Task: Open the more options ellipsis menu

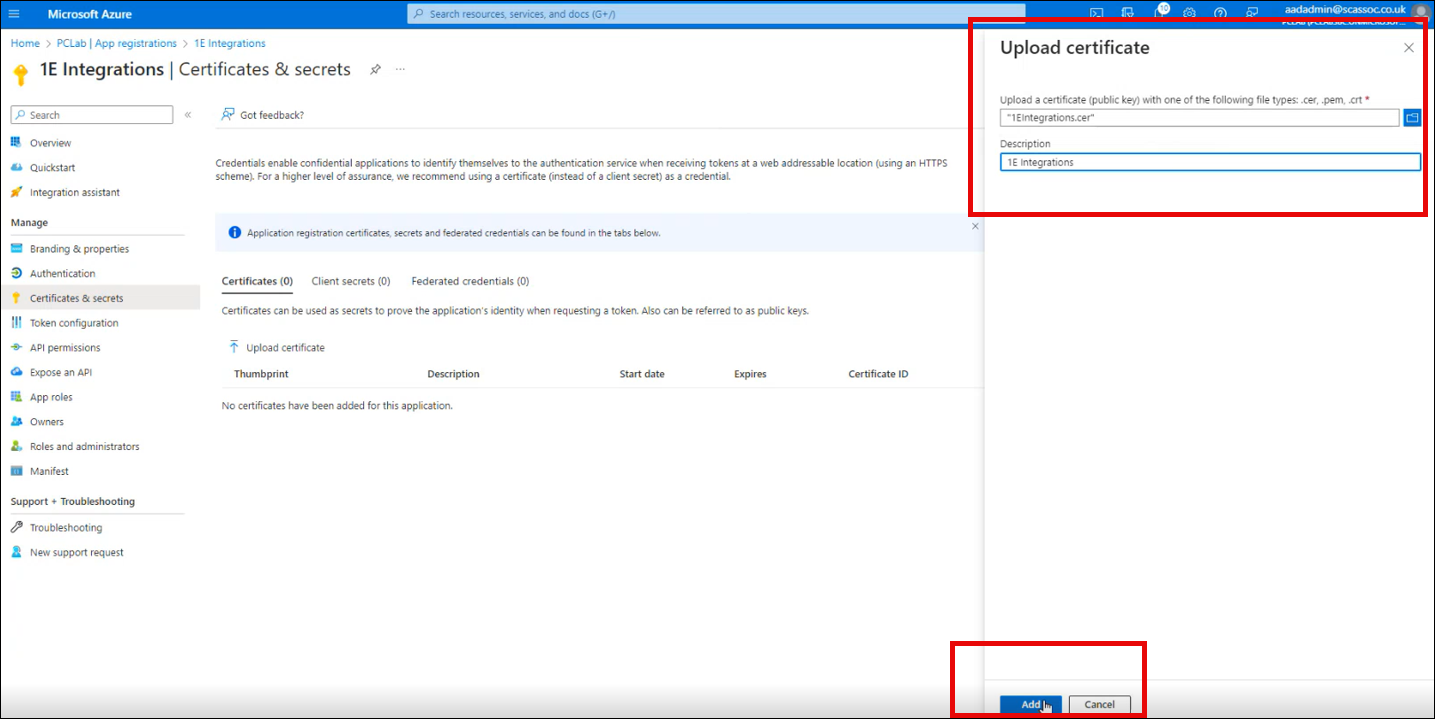Action: (400, 70)
